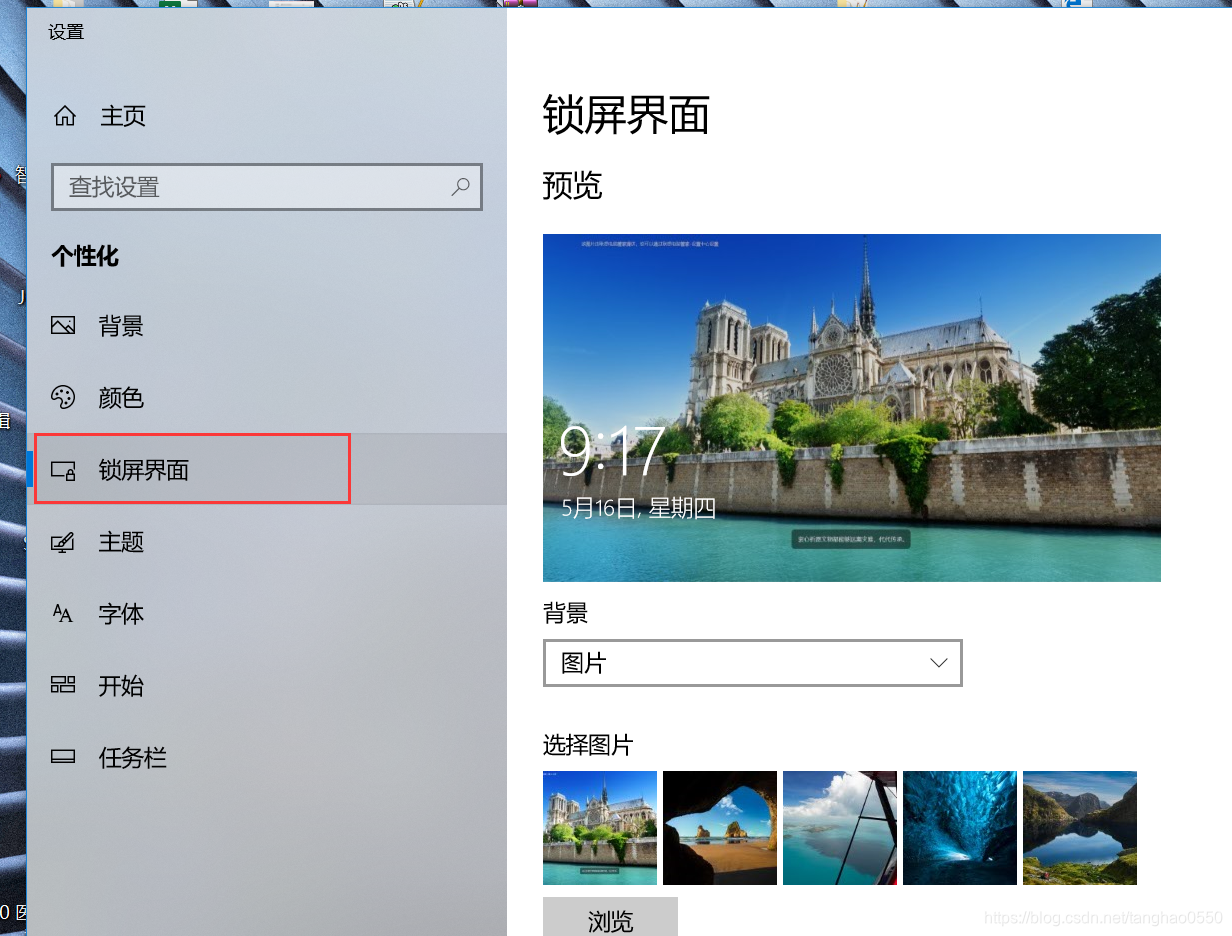Choose the mountain lake reflection thumbnail

[1080, 828]
